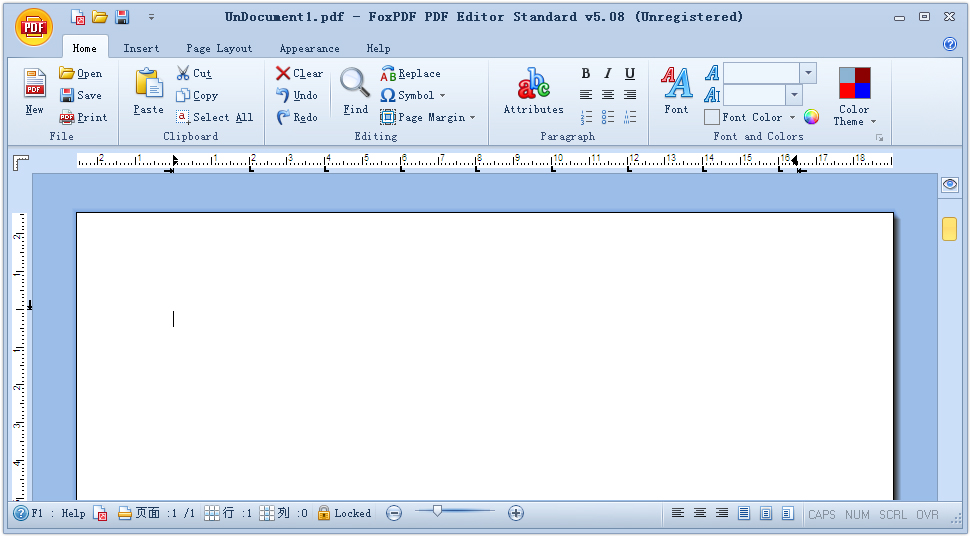Screen dimensions: 971x537
Task: Click the bulleted list icon in Paragraph group
Action: [x=608, y=116]
